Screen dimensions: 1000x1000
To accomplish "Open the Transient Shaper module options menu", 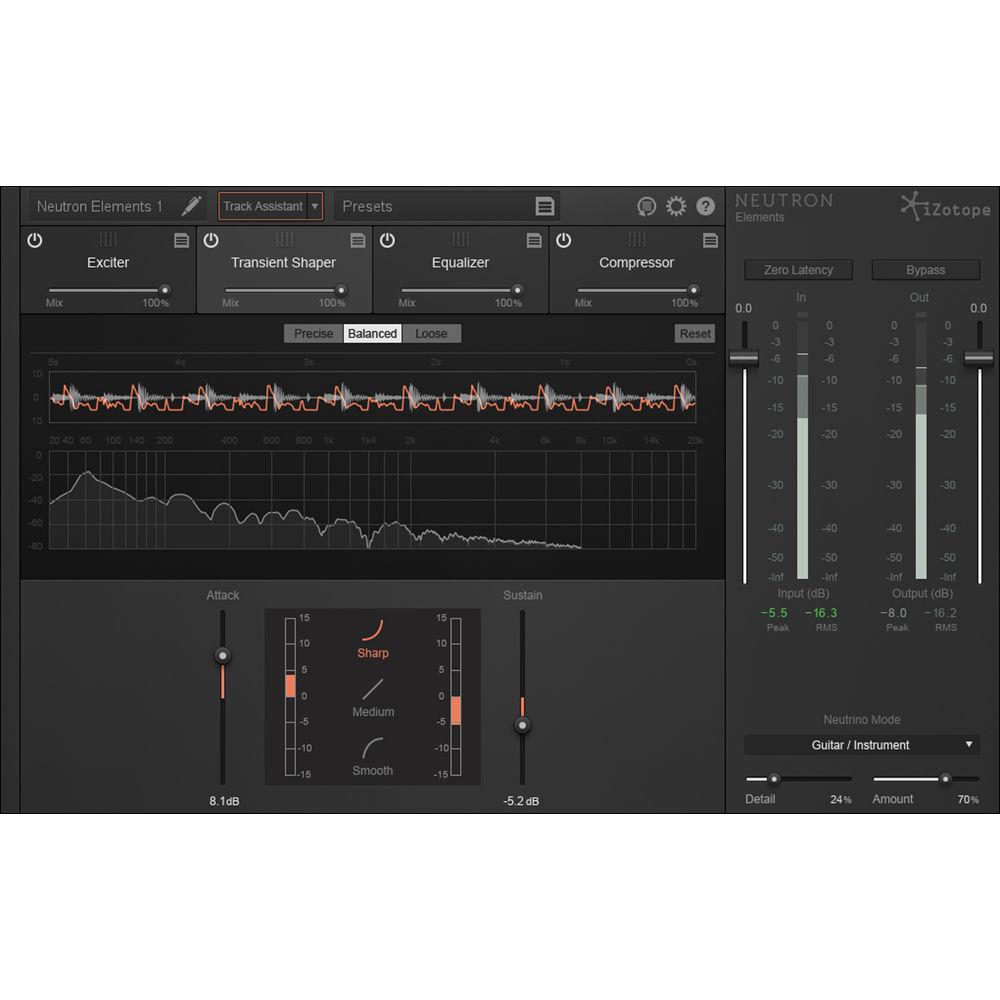I will point(357,240).
